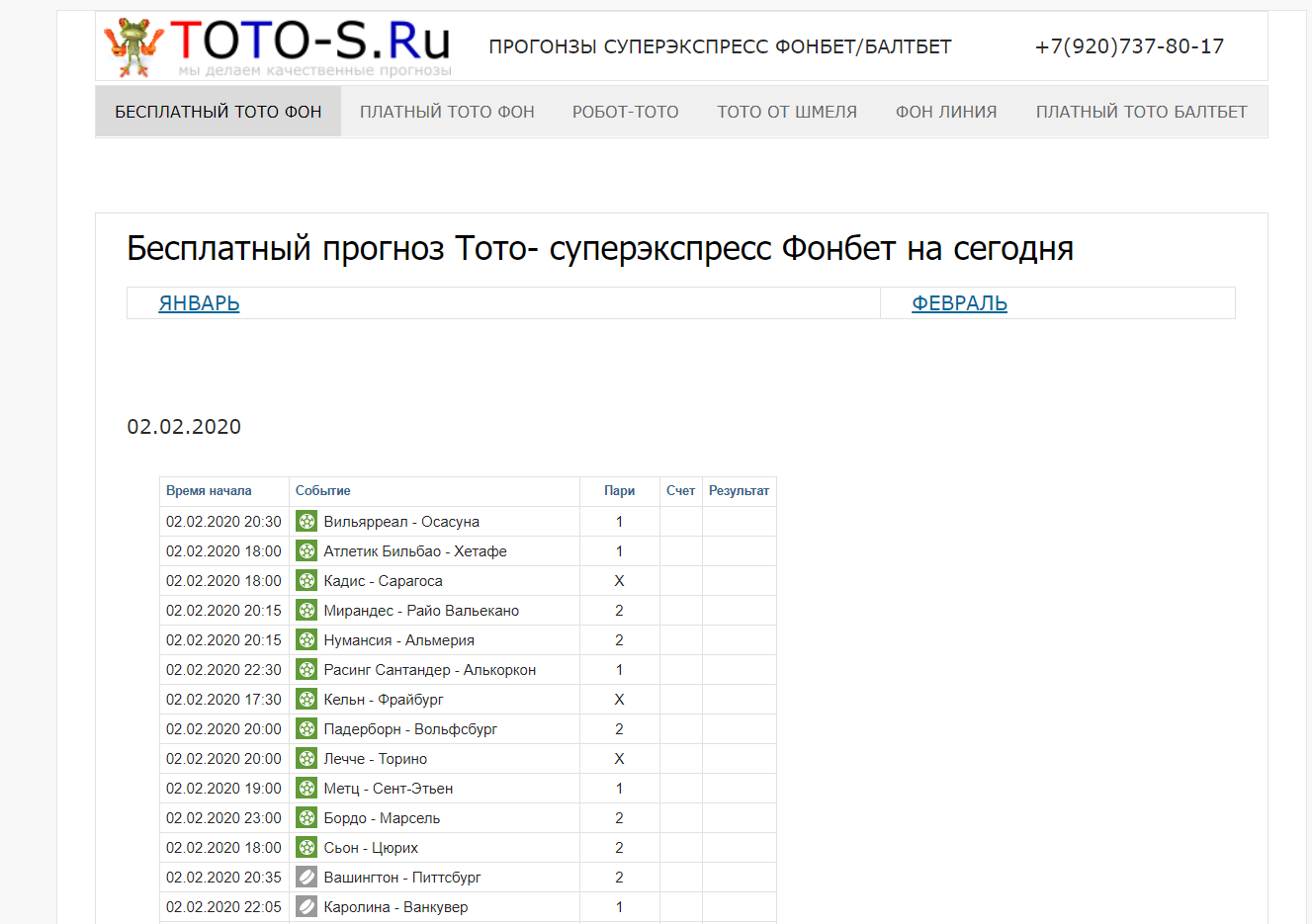
Task: Open the Бесплатный Тото Фон tab
Action: [219, 112]
